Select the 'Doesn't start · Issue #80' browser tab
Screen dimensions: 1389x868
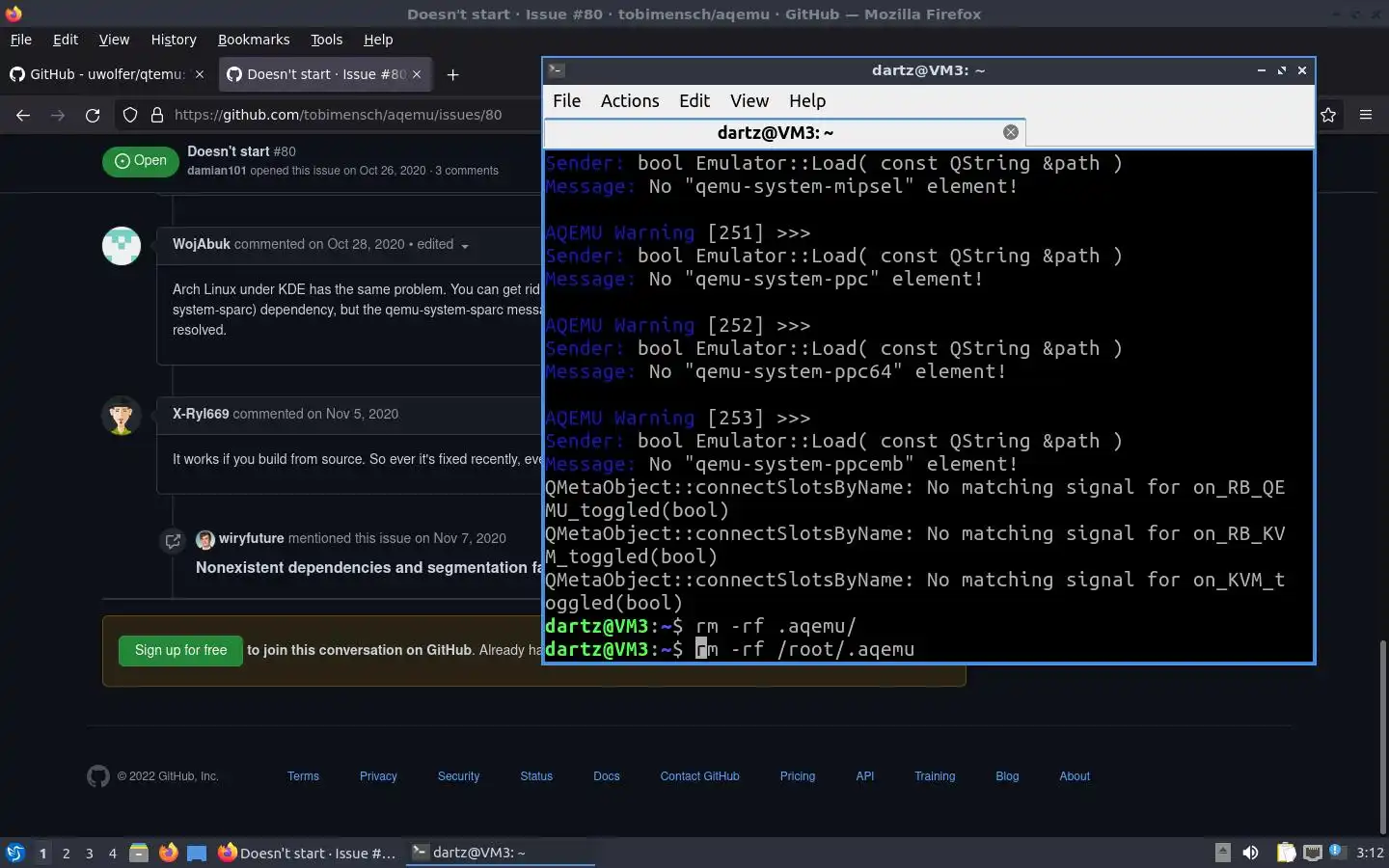[325, 74]
